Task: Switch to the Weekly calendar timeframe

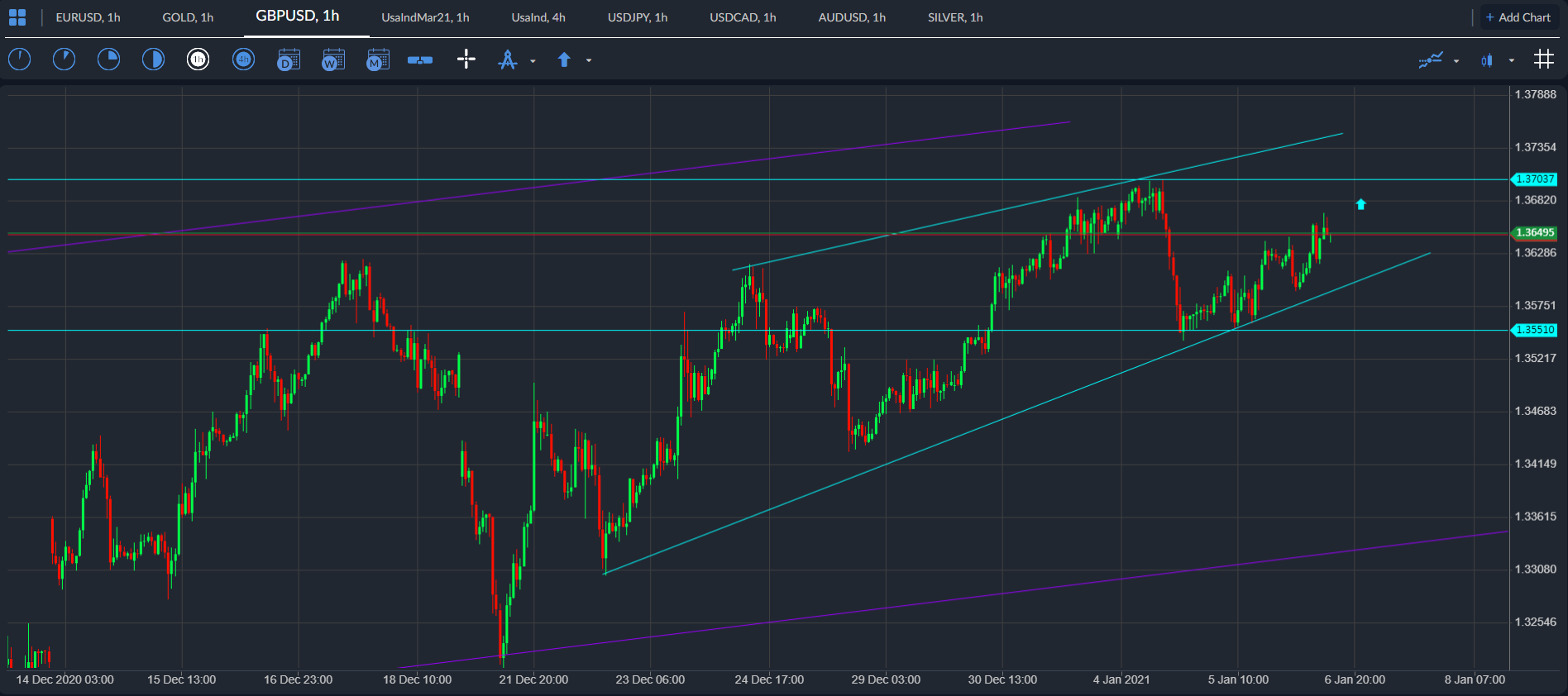Action: pos(332,60)
